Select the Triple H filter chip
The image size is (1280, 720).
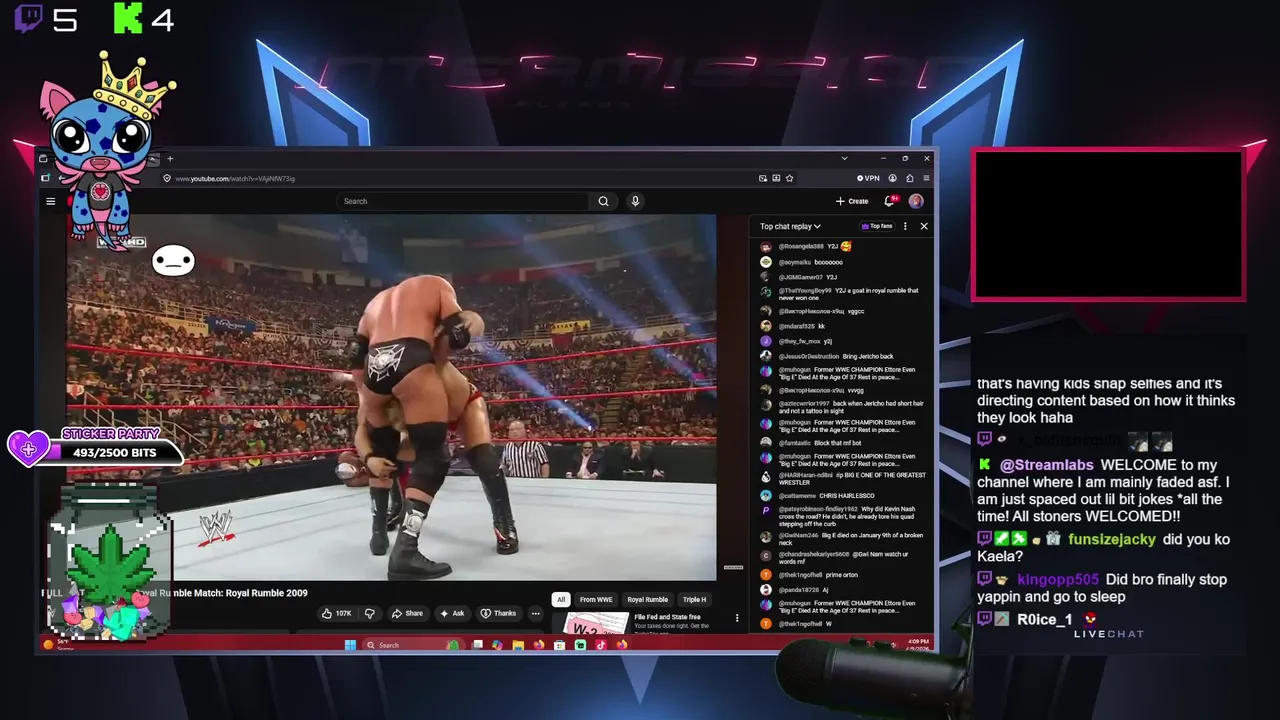pos(694,599)
